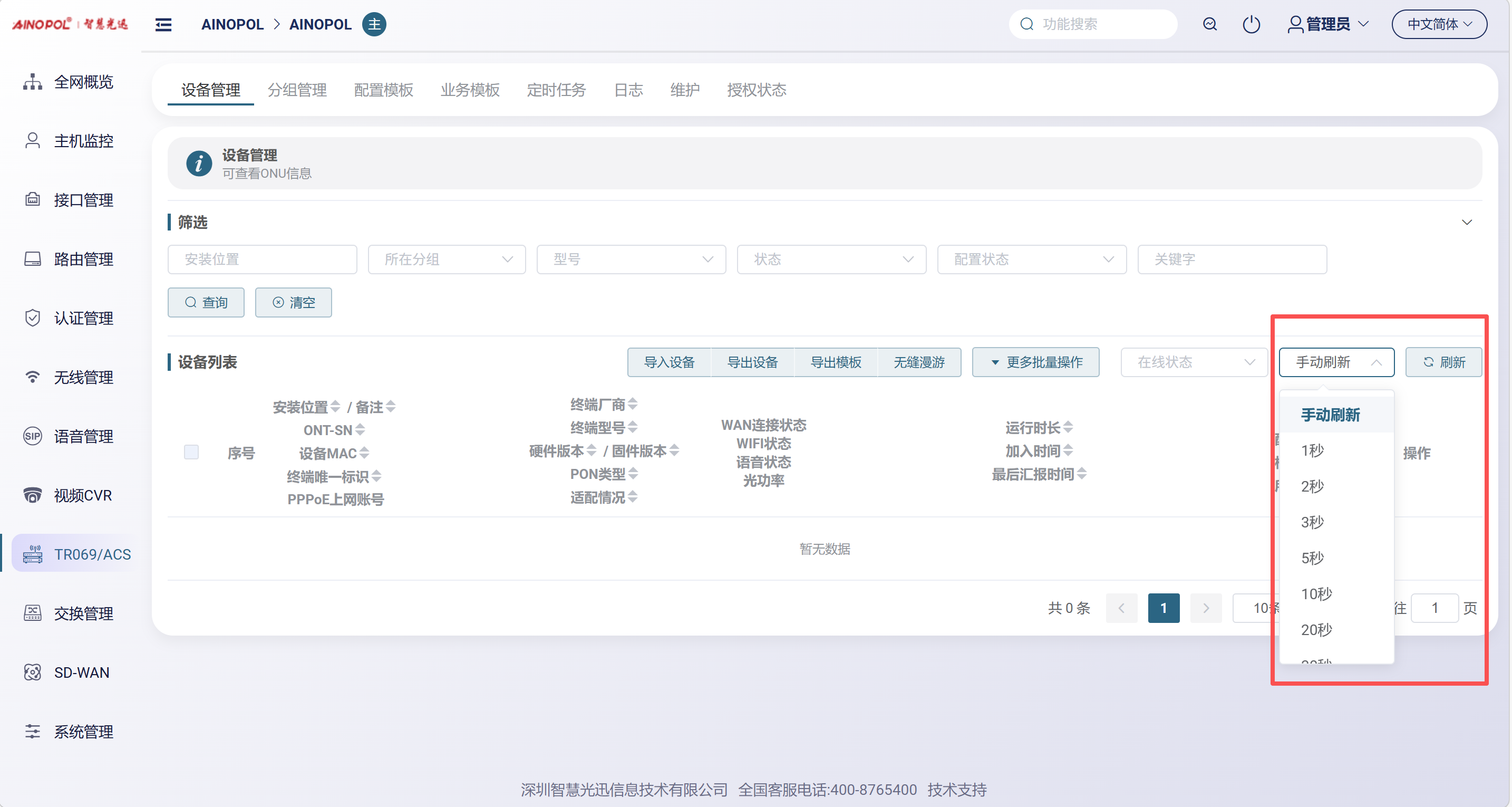Toggle the hamburger sidebar collapse icon
This screenshot has width=1512, height=807.
click(163, 24)
